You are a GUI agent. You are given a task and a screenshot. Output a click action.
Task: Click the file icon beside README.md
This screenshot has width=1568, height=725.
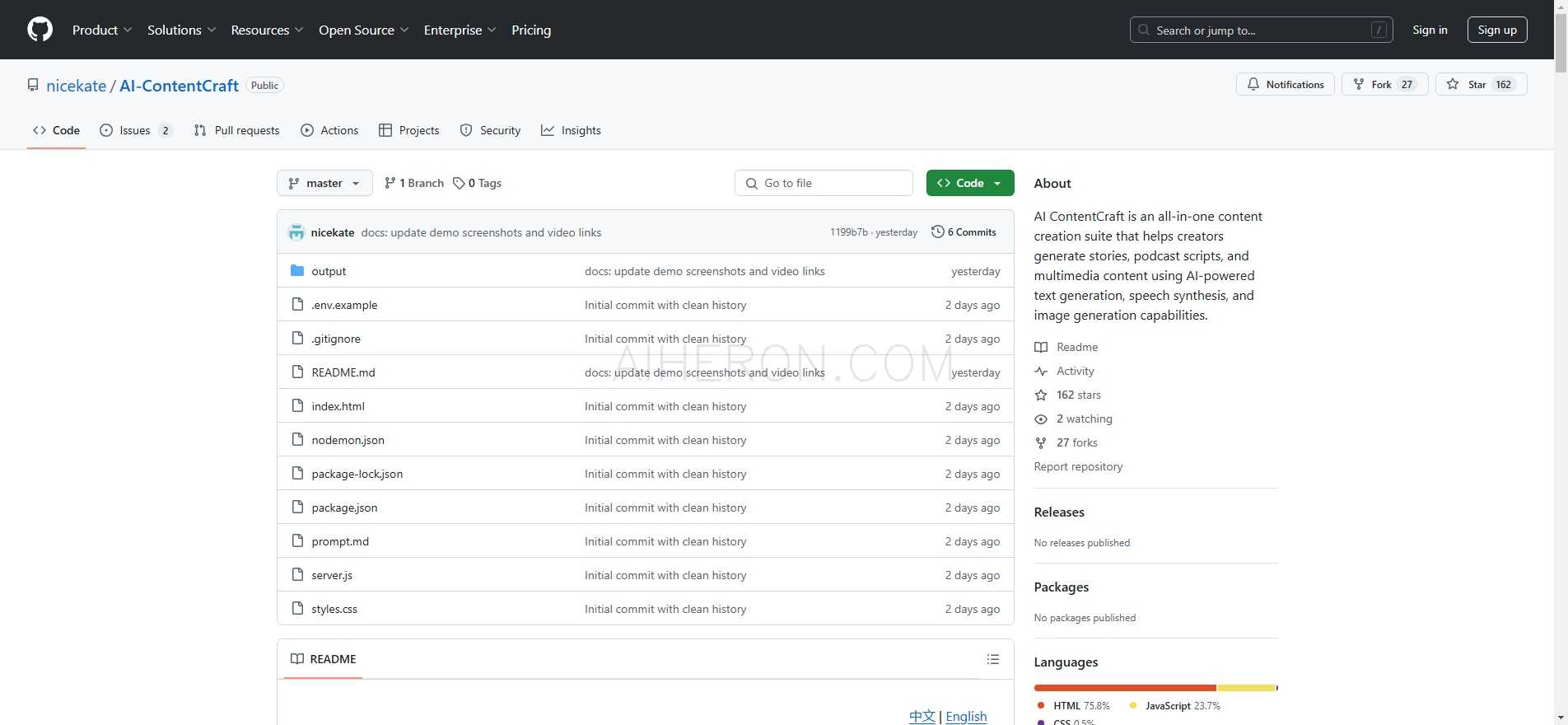click(297, 372)
